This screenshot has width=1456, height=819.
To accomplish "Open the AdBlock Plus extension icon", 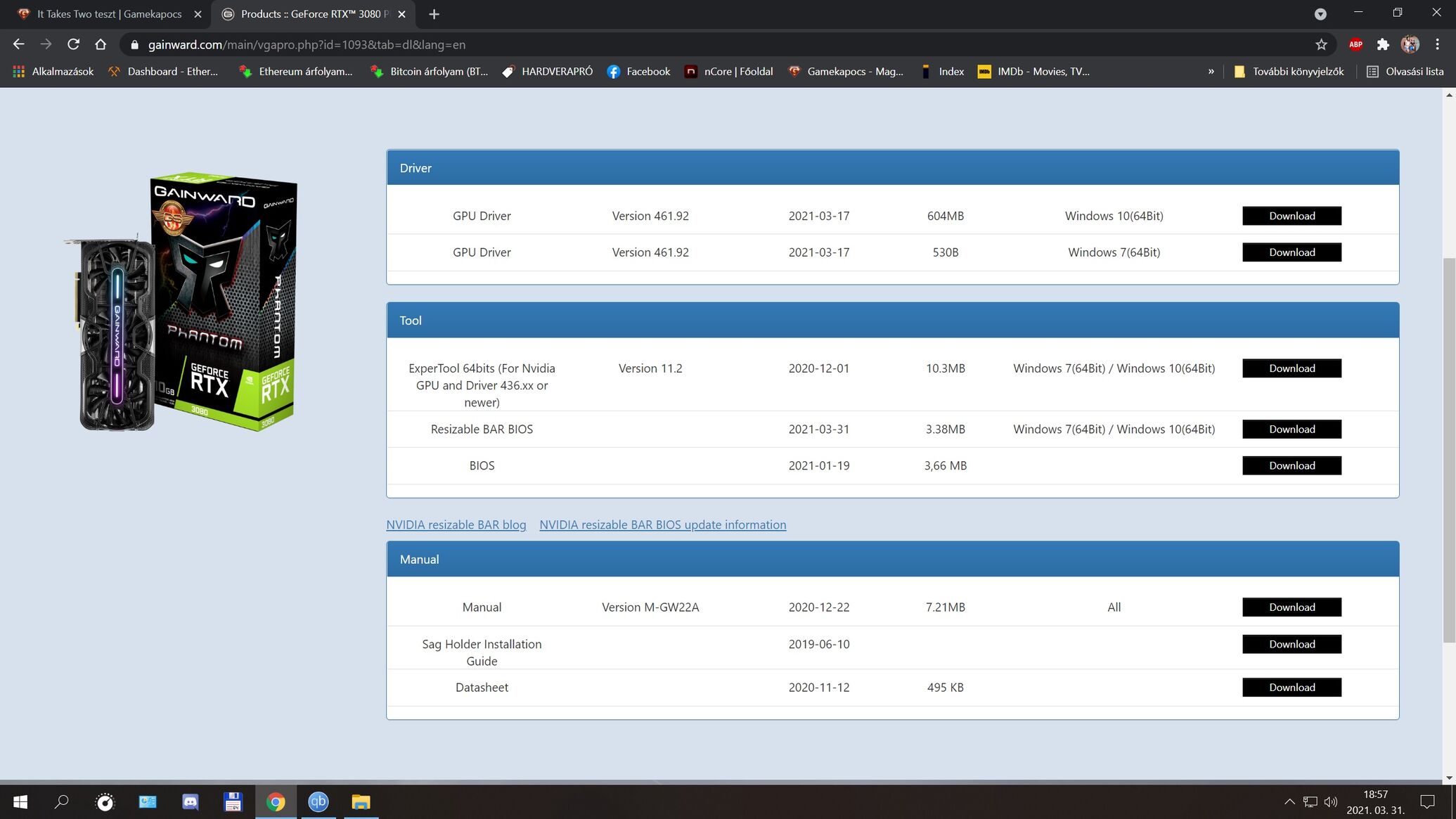I will click(1355, 44).
